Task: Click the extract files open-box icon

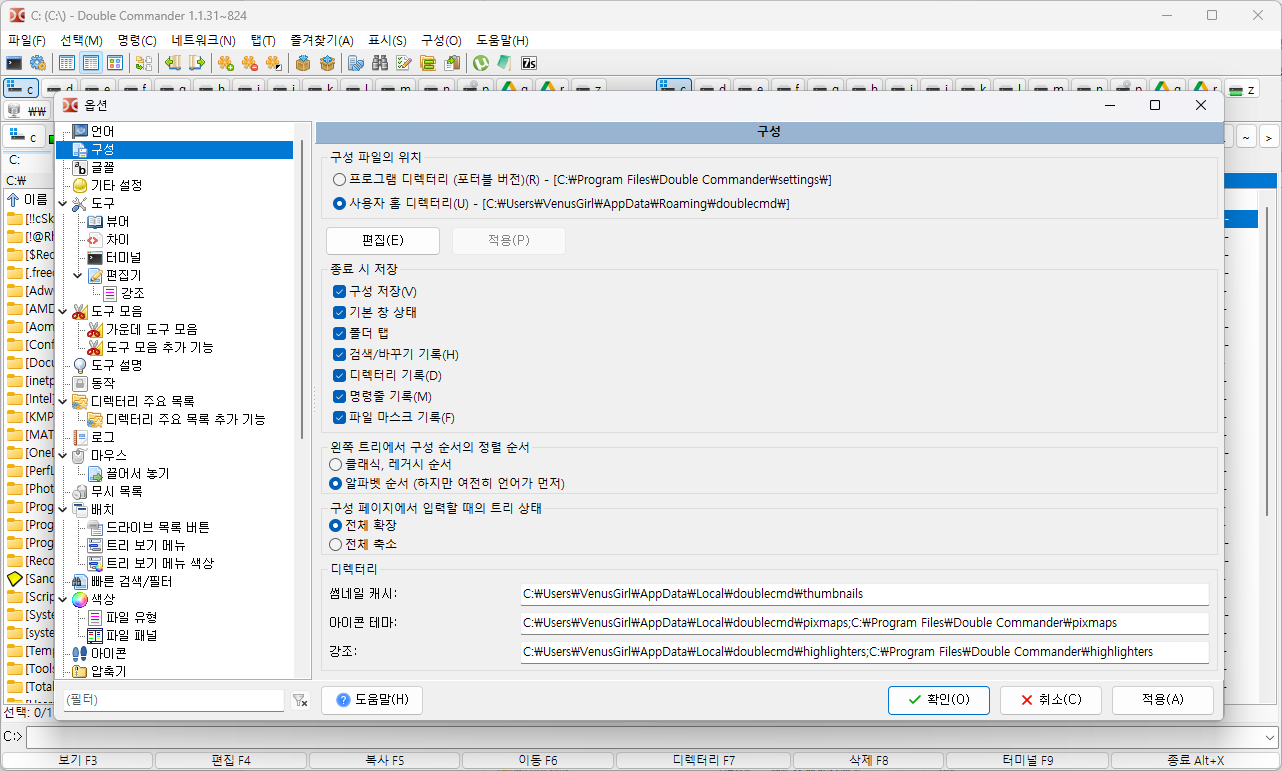Action: [x=327, y=63]
